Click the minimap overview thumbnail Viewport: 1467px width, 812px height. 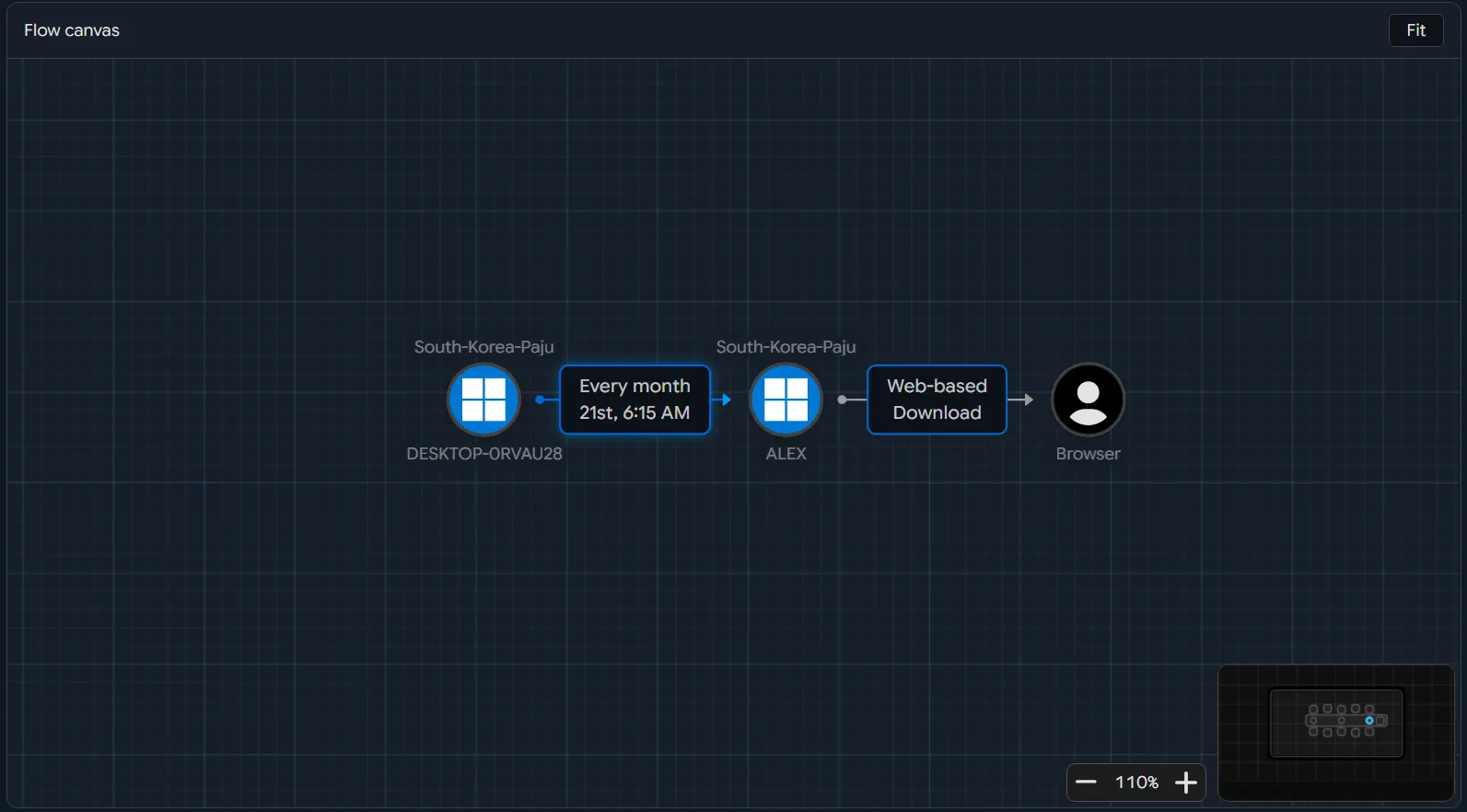(x=1335, y=733)
